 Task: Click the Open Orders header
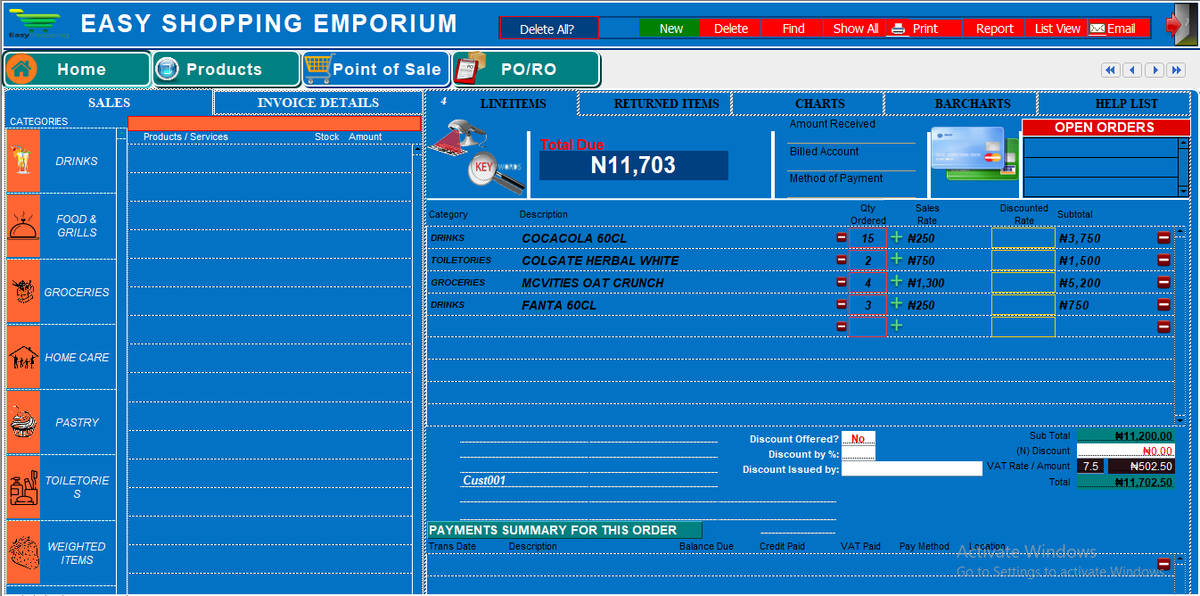(x=1104, y=127)
